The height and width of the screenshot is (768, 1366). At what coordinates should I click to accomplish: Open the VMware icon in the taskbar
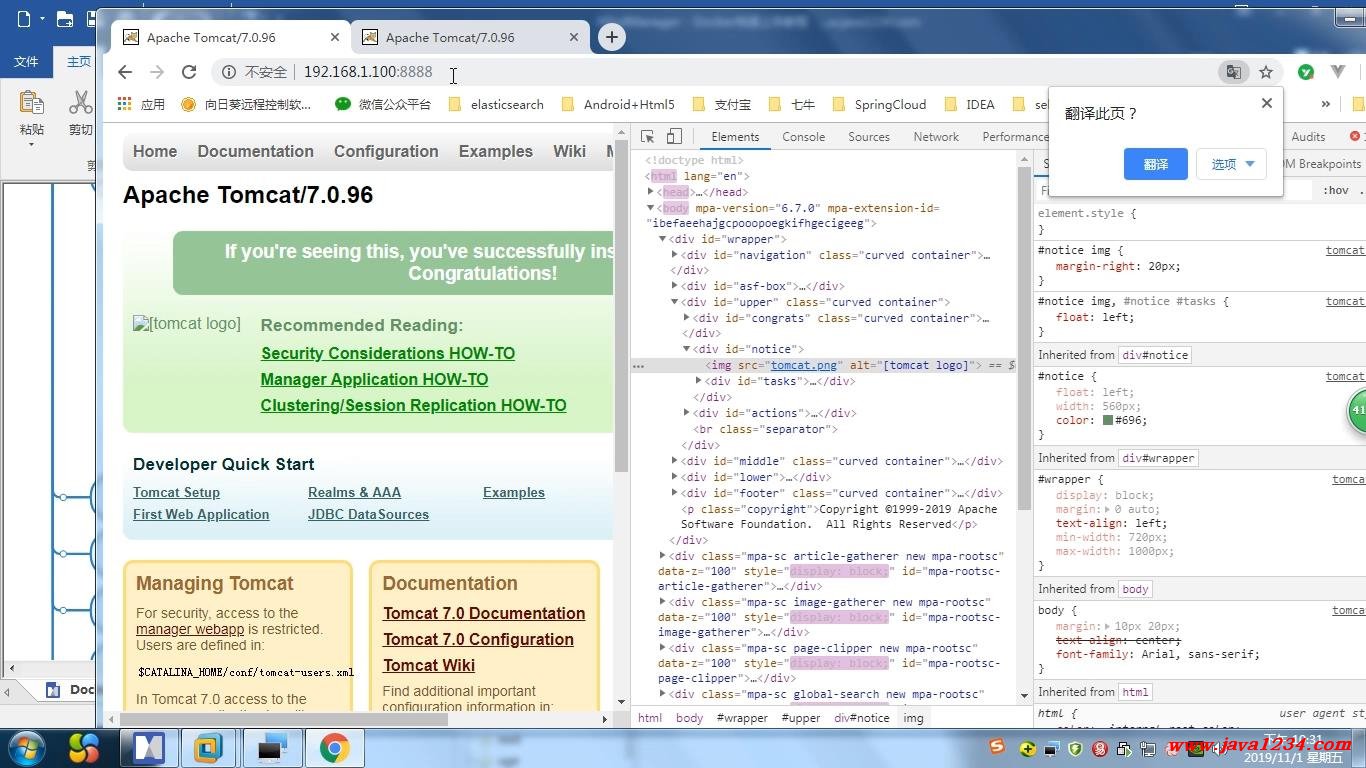tap(209, 748)
